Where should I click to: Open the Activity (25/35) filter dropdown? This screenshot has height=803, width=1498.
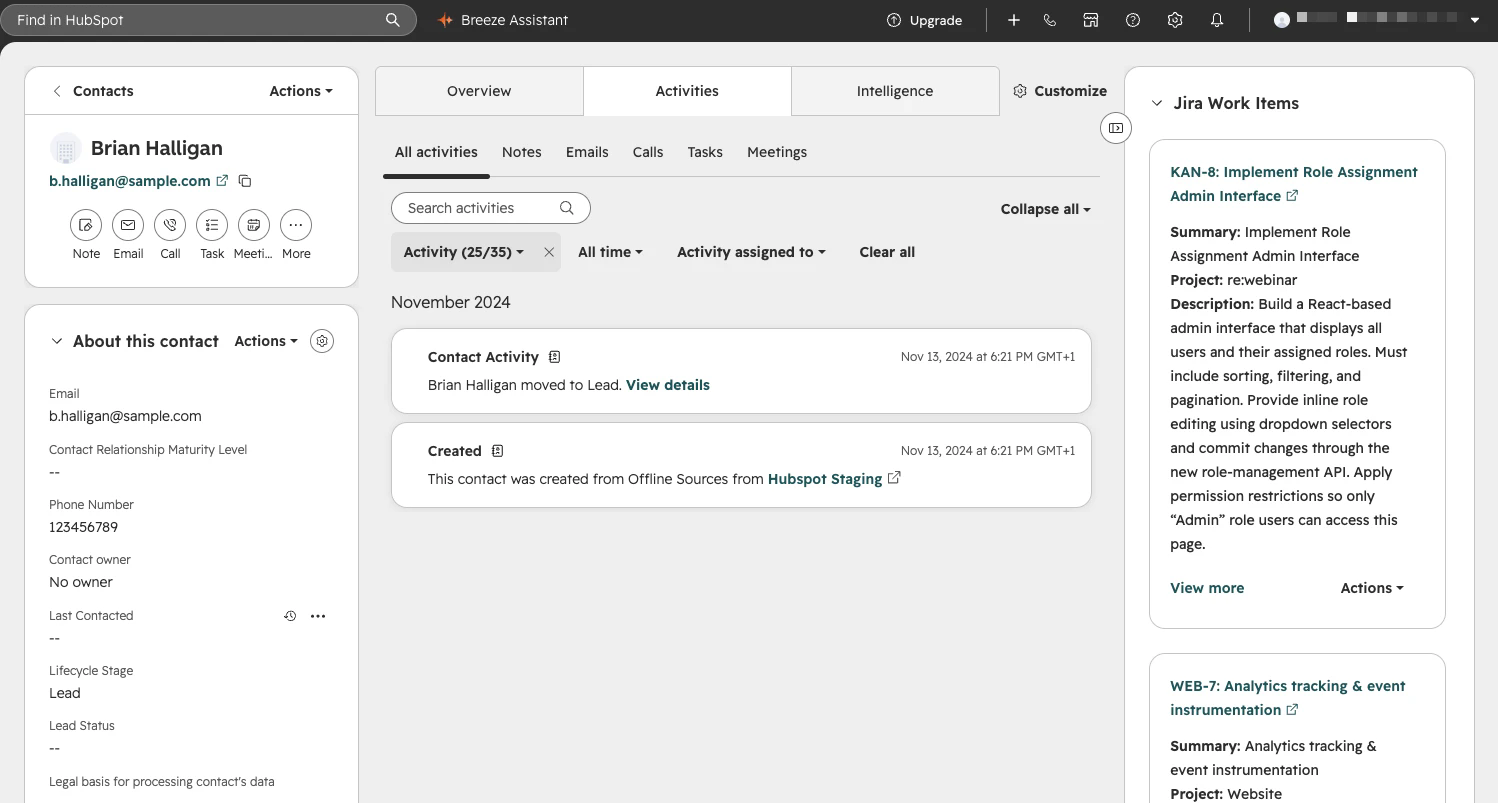(x=464, y=252)
